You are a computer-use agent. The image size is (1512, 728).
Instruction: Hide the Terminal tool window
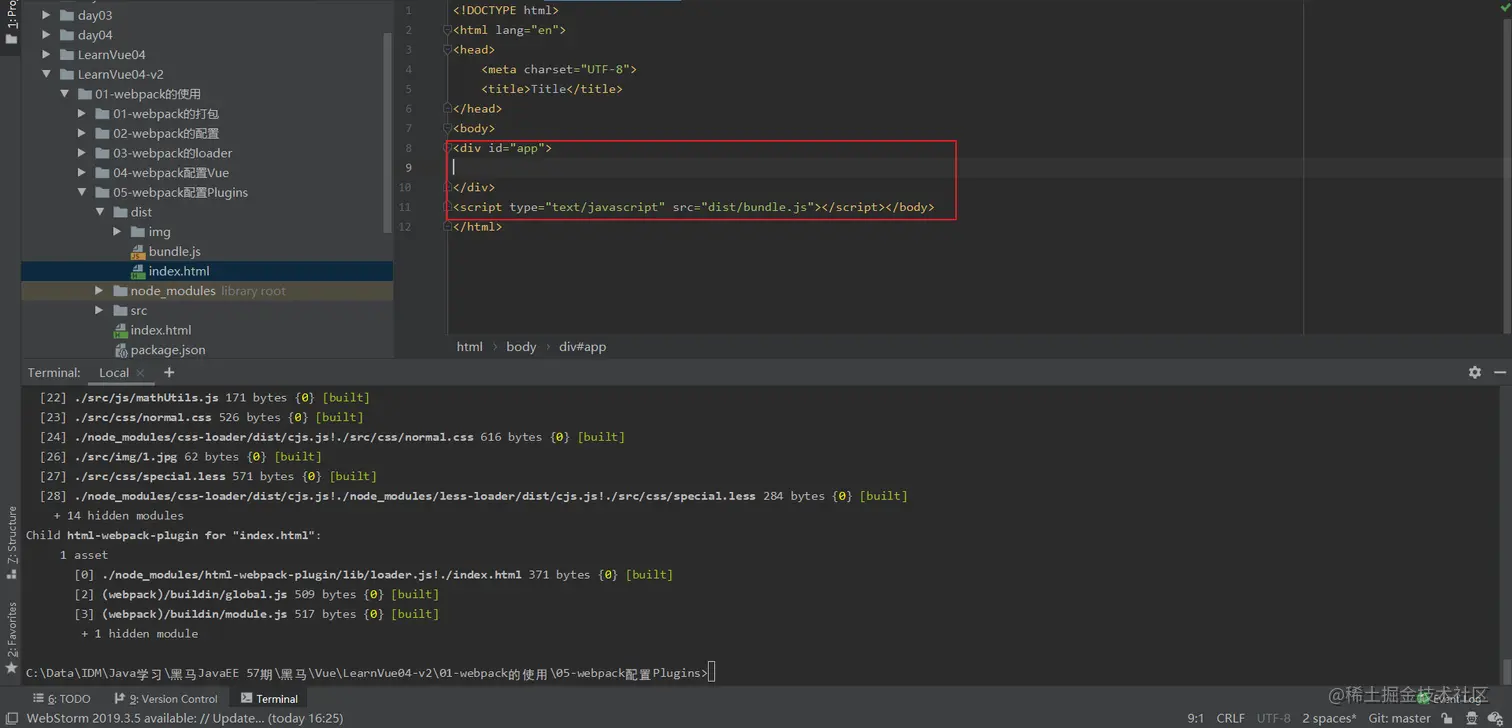click(x=1499, y=372)
